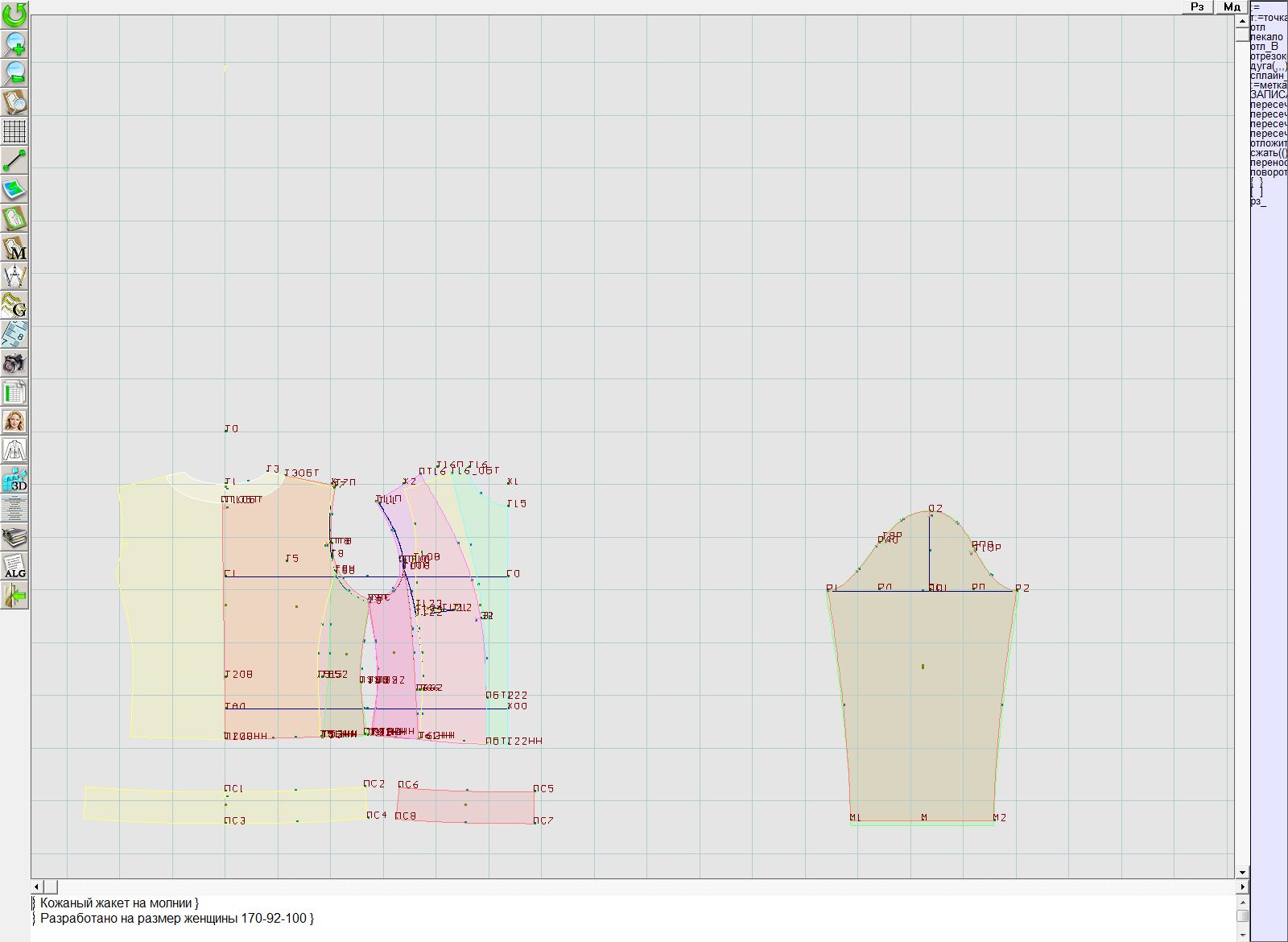Screen dimensions: 1288x942
Task: Click the exit door arrow icon
Action: [14, 595]
